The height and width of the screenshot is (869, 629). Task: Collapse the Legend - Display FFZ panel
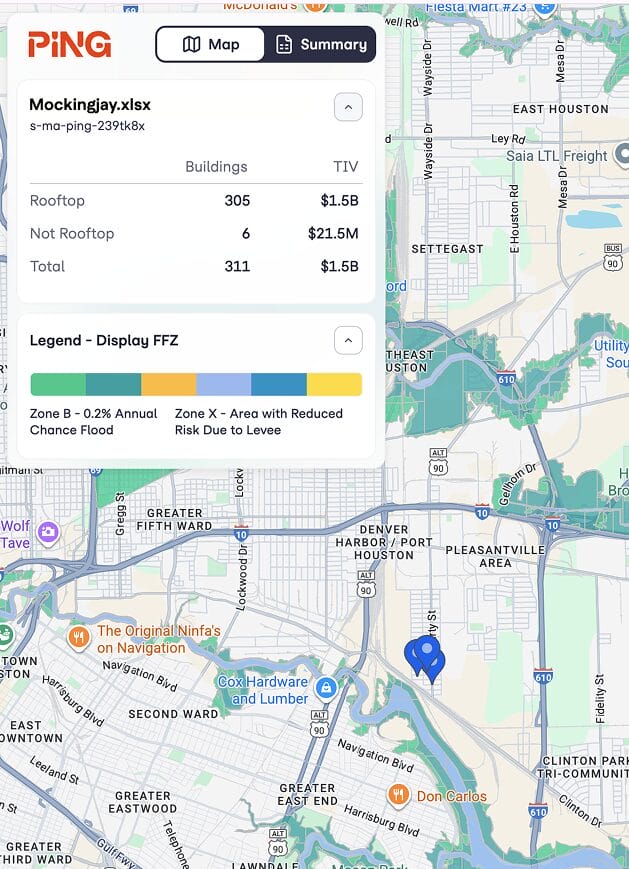[x=347, y=341]
